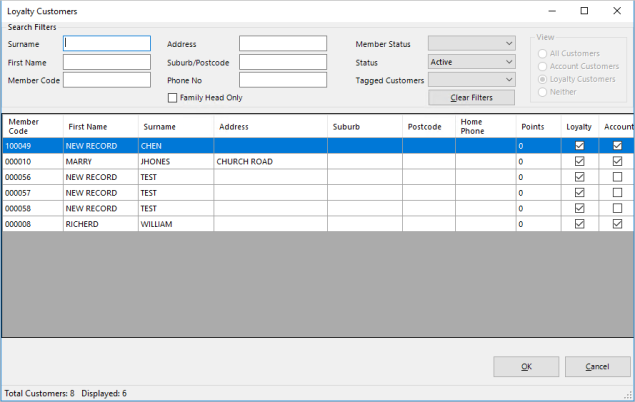
Task: Click the Cancel button
Action: (597, 367)
